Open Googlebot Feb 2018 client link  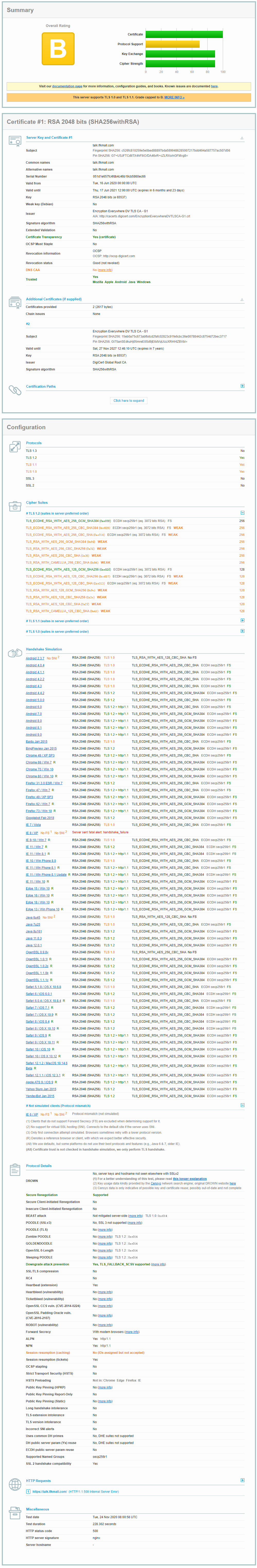[x=40, y=818]
